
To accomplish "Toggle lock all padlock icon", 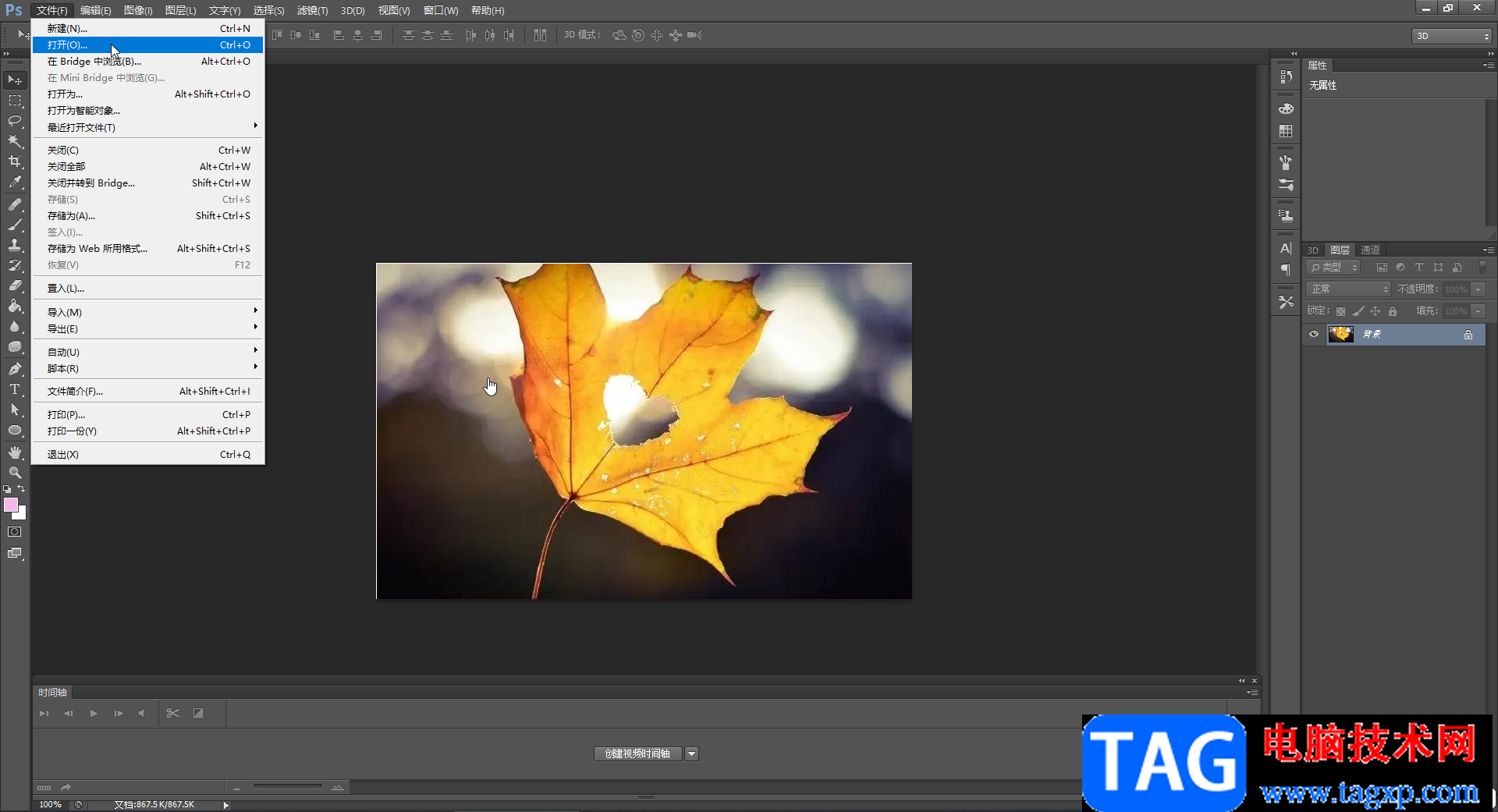I will (1393, 311).
